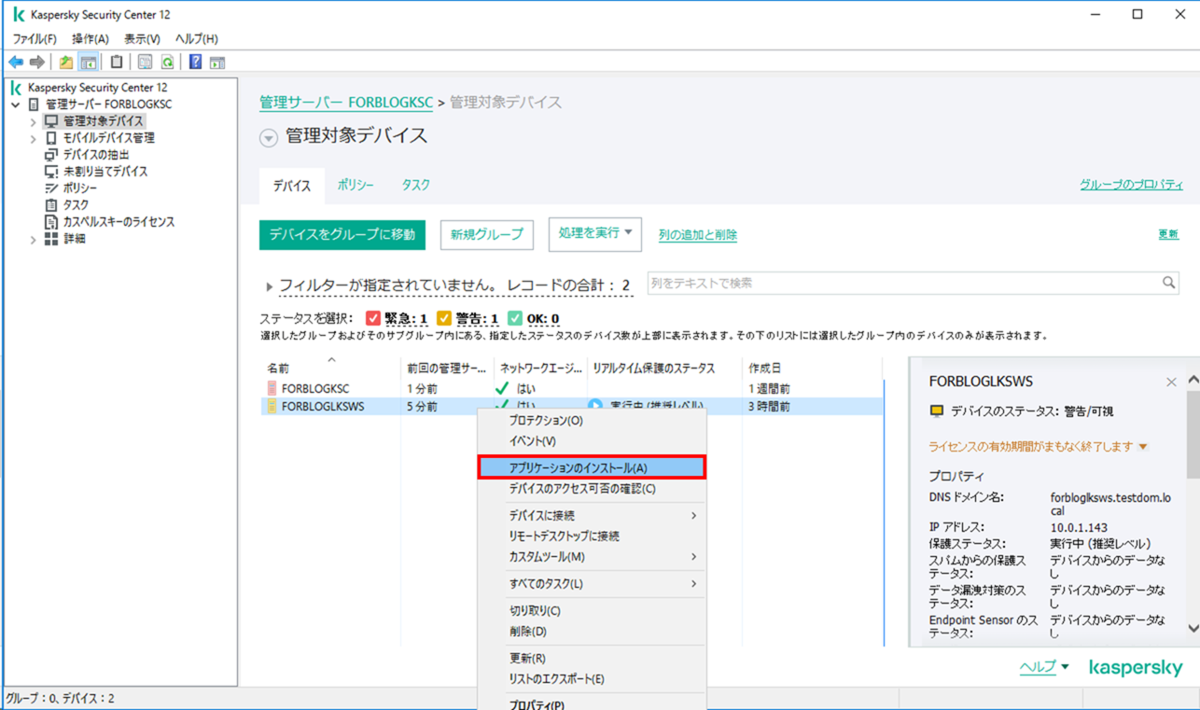Open the ヘルプ(H) menu in menu bar

click(x=196, y=38)
